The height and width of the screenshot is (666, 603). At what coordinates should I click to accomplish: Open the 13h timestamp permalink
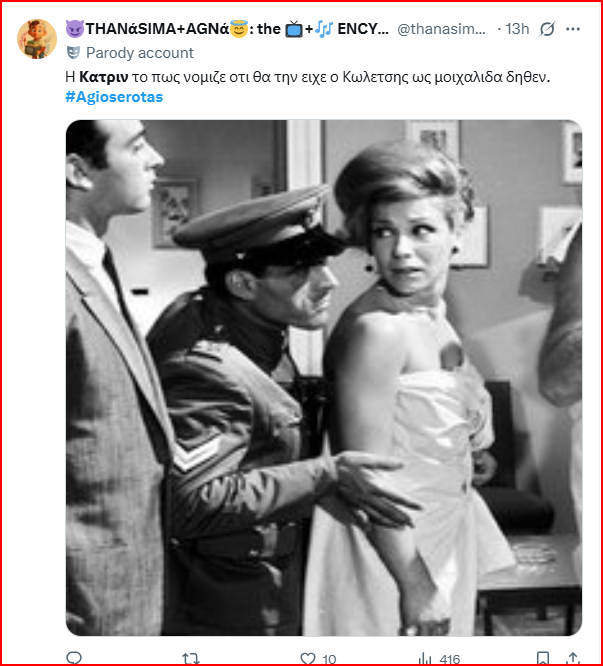coord(517,29)
